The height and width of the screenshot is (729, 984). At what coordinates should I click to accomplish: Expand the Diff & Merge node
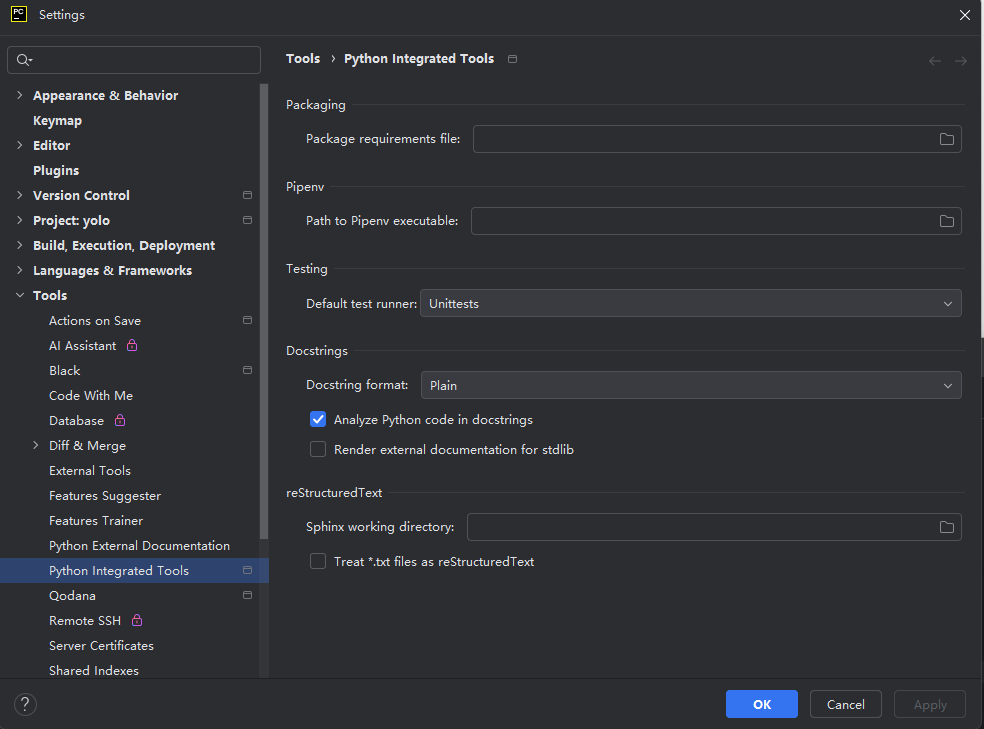click(36, 445)
